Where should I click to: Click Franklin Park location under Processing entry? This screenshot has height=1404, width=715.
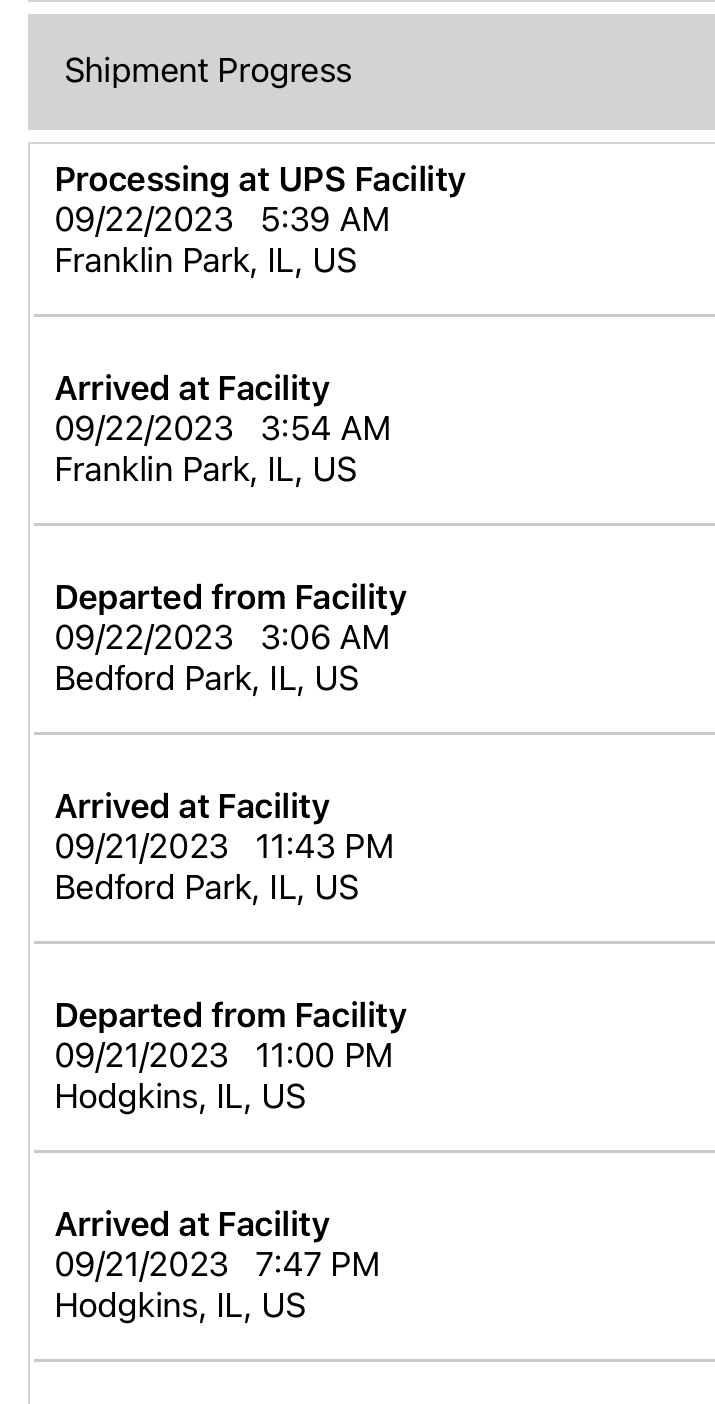click(x=205, y=261)
